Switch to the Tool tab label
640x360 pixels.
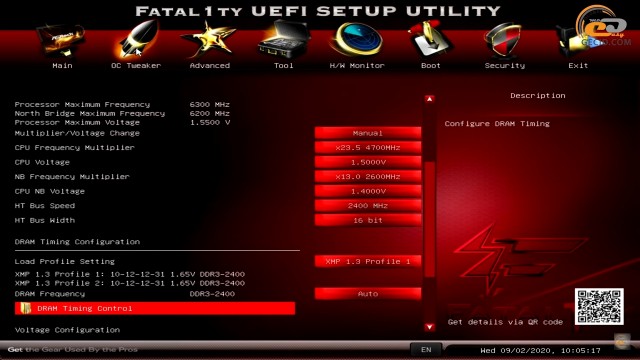(284, 65)
